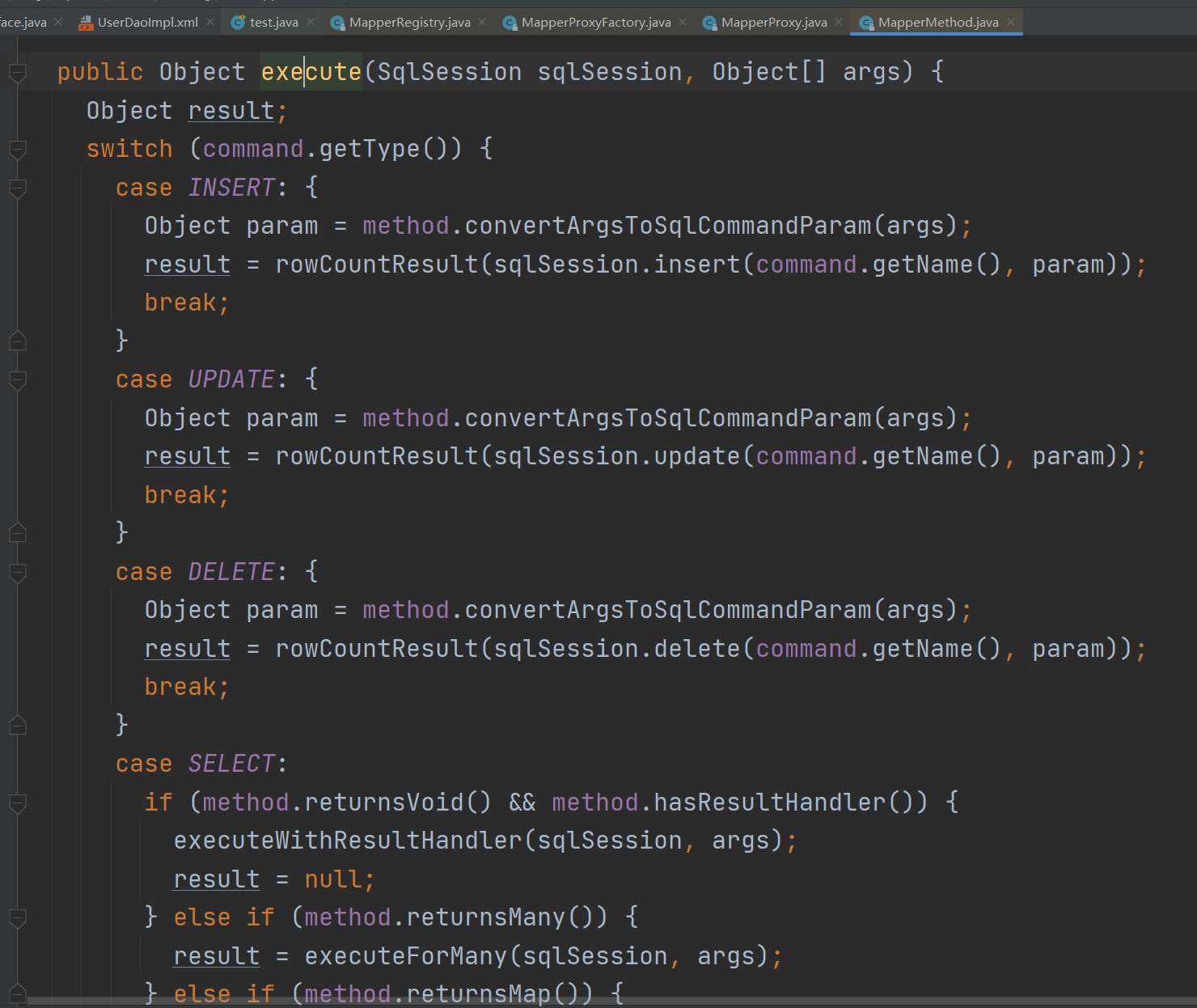Viewport: 1197px width, 1008px height.
Task: Collapse the switch block fold marker
Action: click(x=18, y=150)
